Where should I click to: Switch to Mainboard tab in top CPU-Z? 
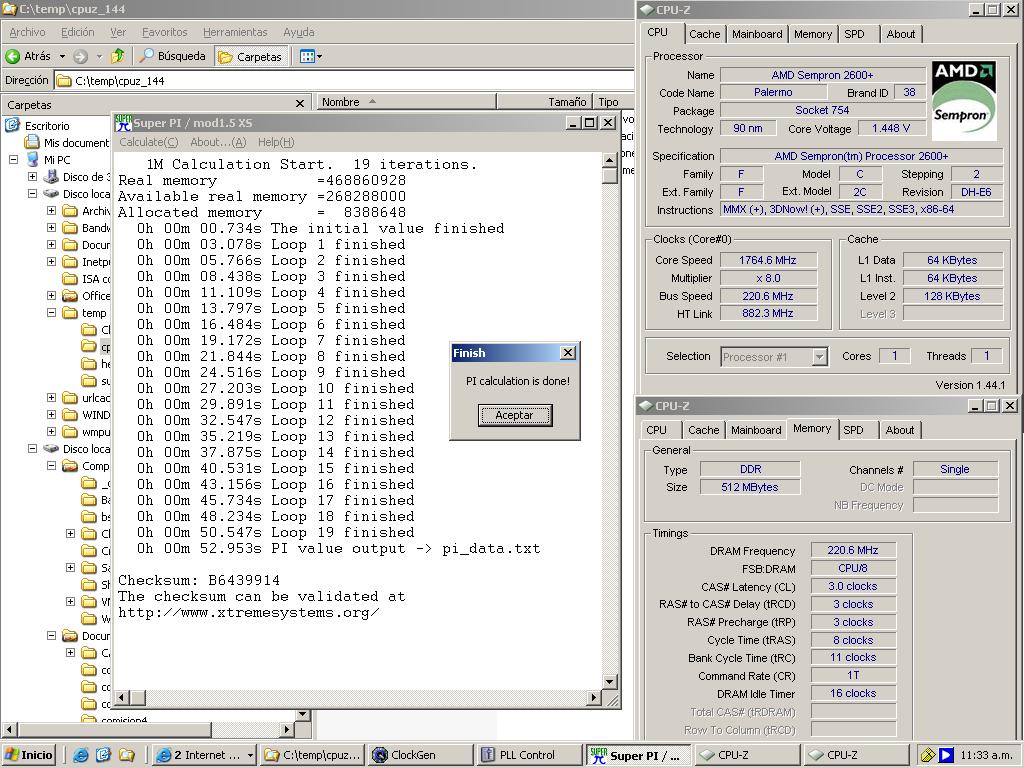point(757,34)
